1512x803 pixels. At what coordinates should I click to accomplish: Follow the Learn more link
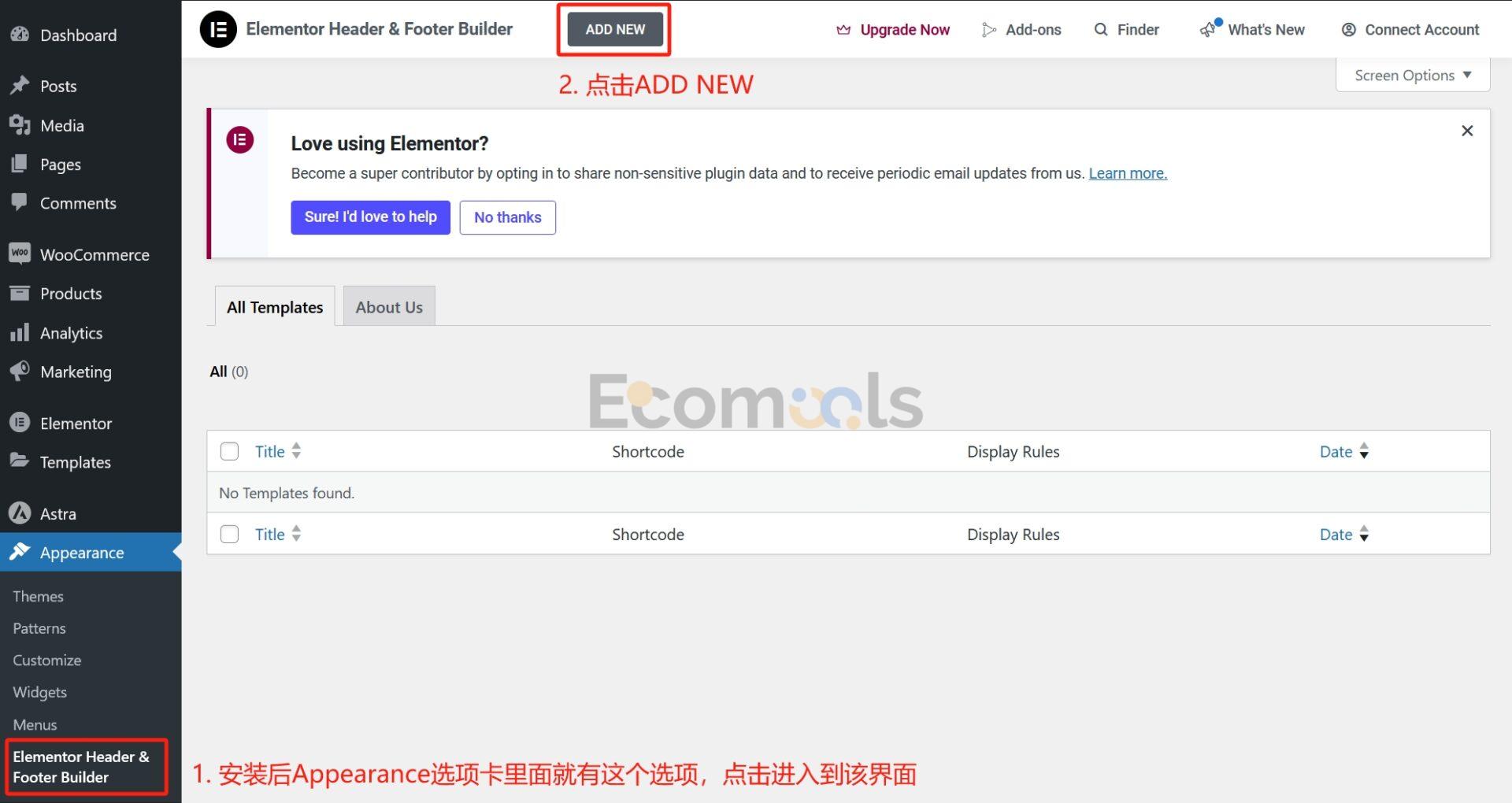[x=1128, y=173]
